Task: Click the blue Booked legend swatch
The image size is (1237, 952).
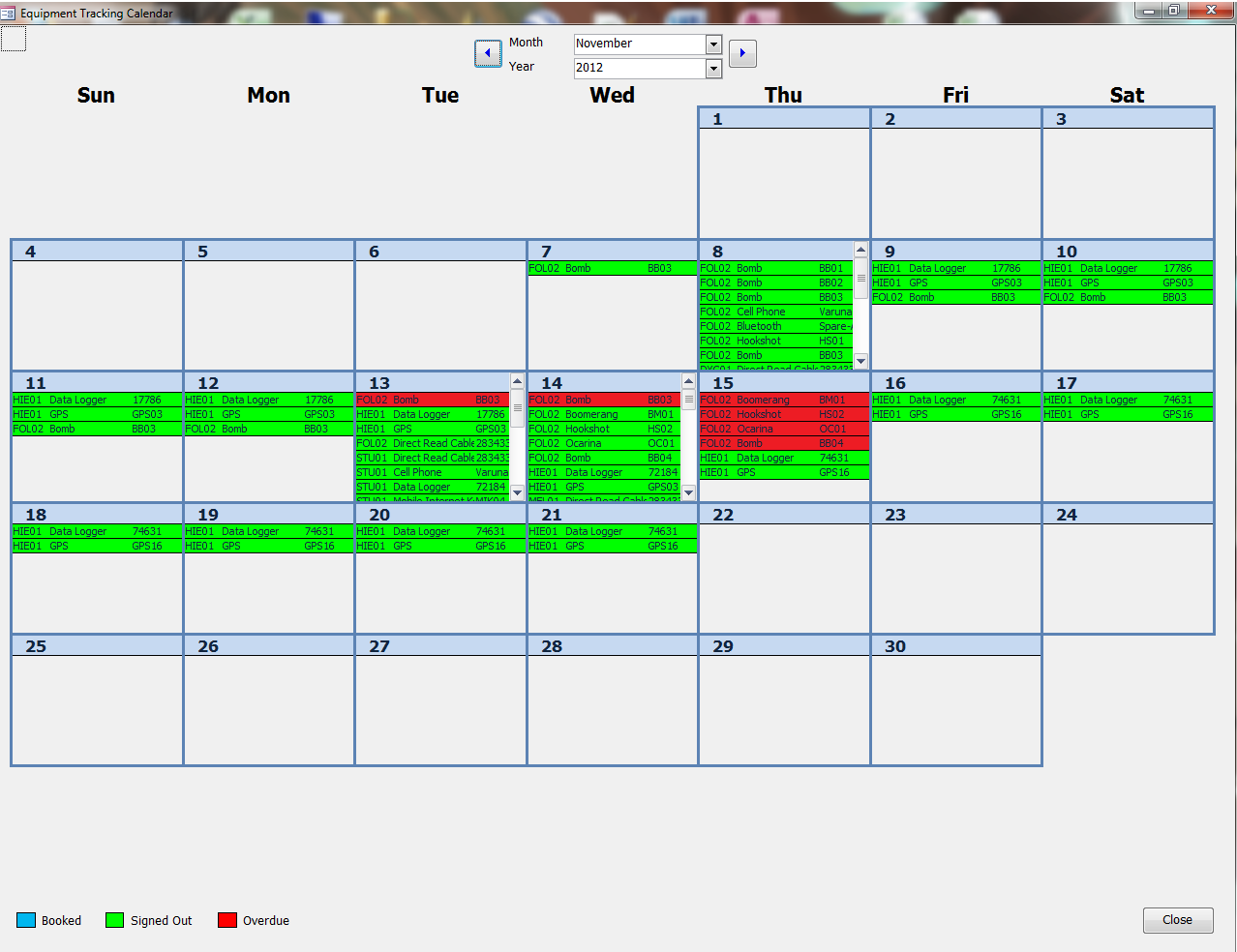Action: pyautogui.click(x=26, y=920)
